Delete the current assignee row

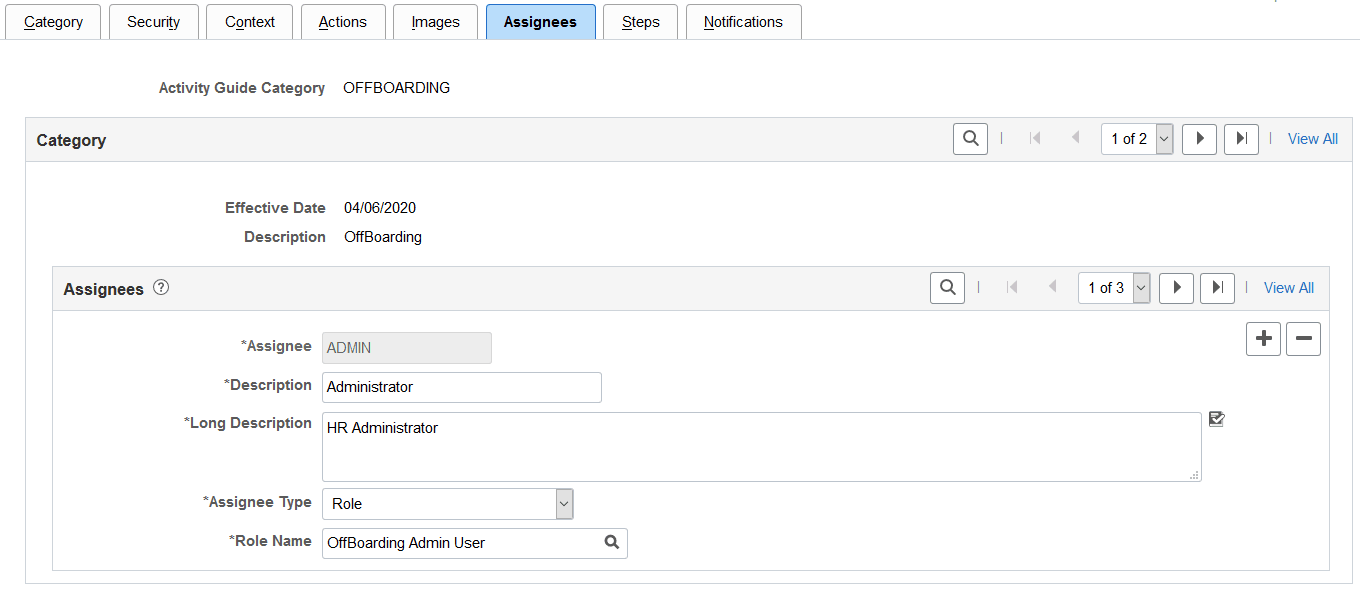coord(1303,339)
